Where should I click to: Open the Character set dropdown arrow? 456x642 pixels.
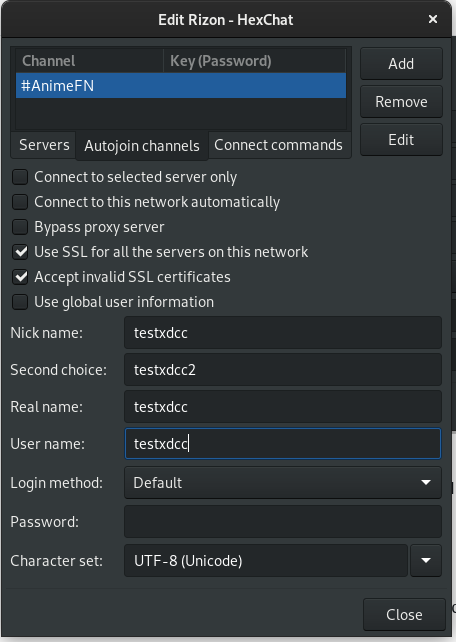(x=426, y=561)
